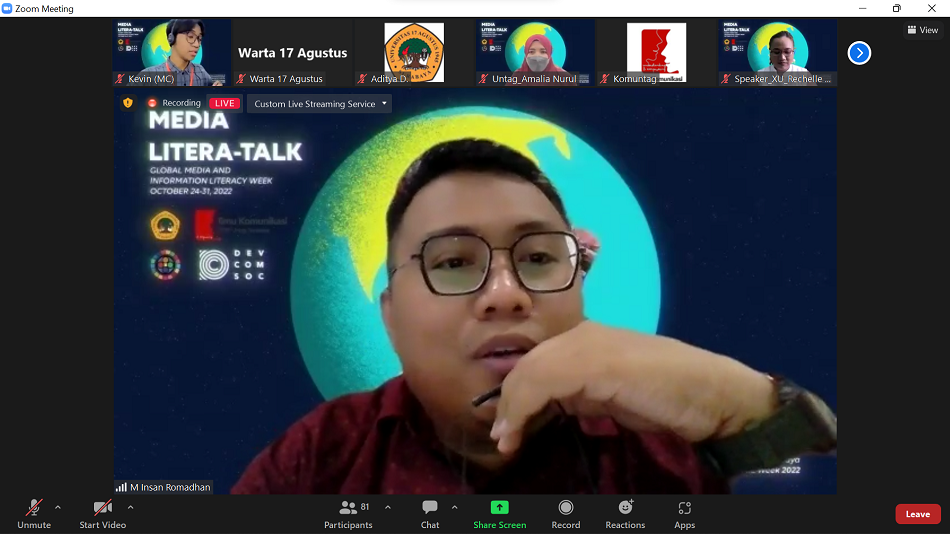Select Aditya D. participant thumbnail
This screenshot has width=950, height=534.
414,53
